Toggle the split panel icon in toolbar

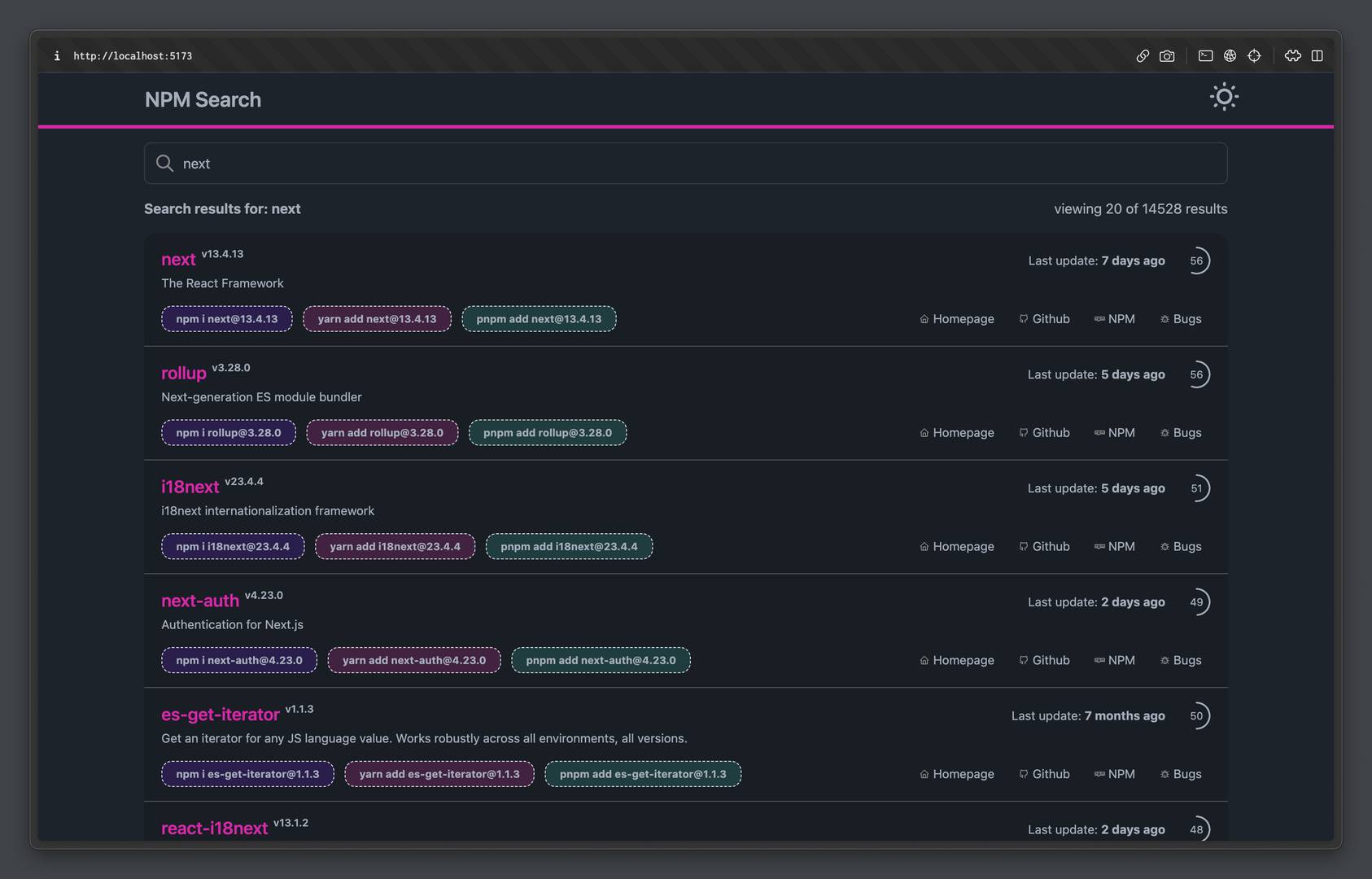coord(1317,56)
